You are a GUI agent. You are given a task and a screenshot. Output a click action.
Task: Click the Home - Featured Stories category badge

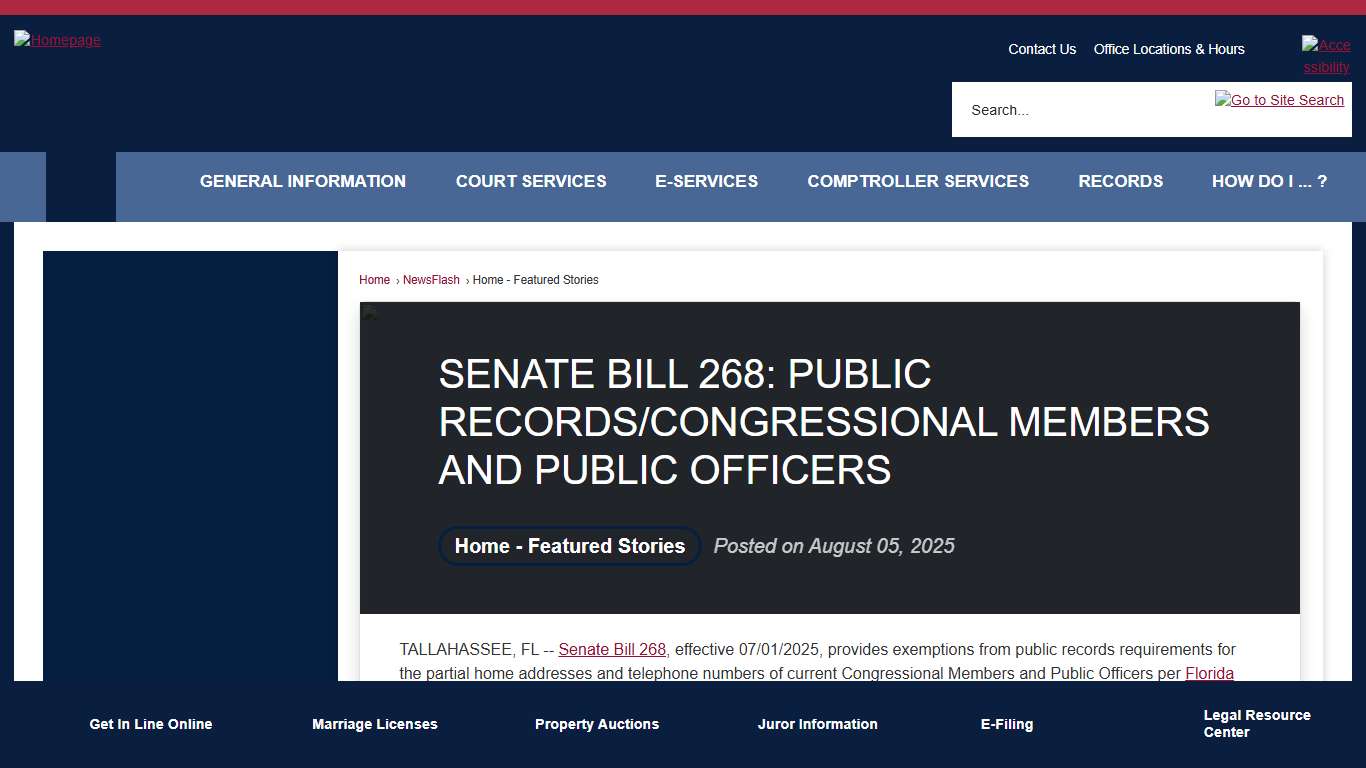point(569,546)
